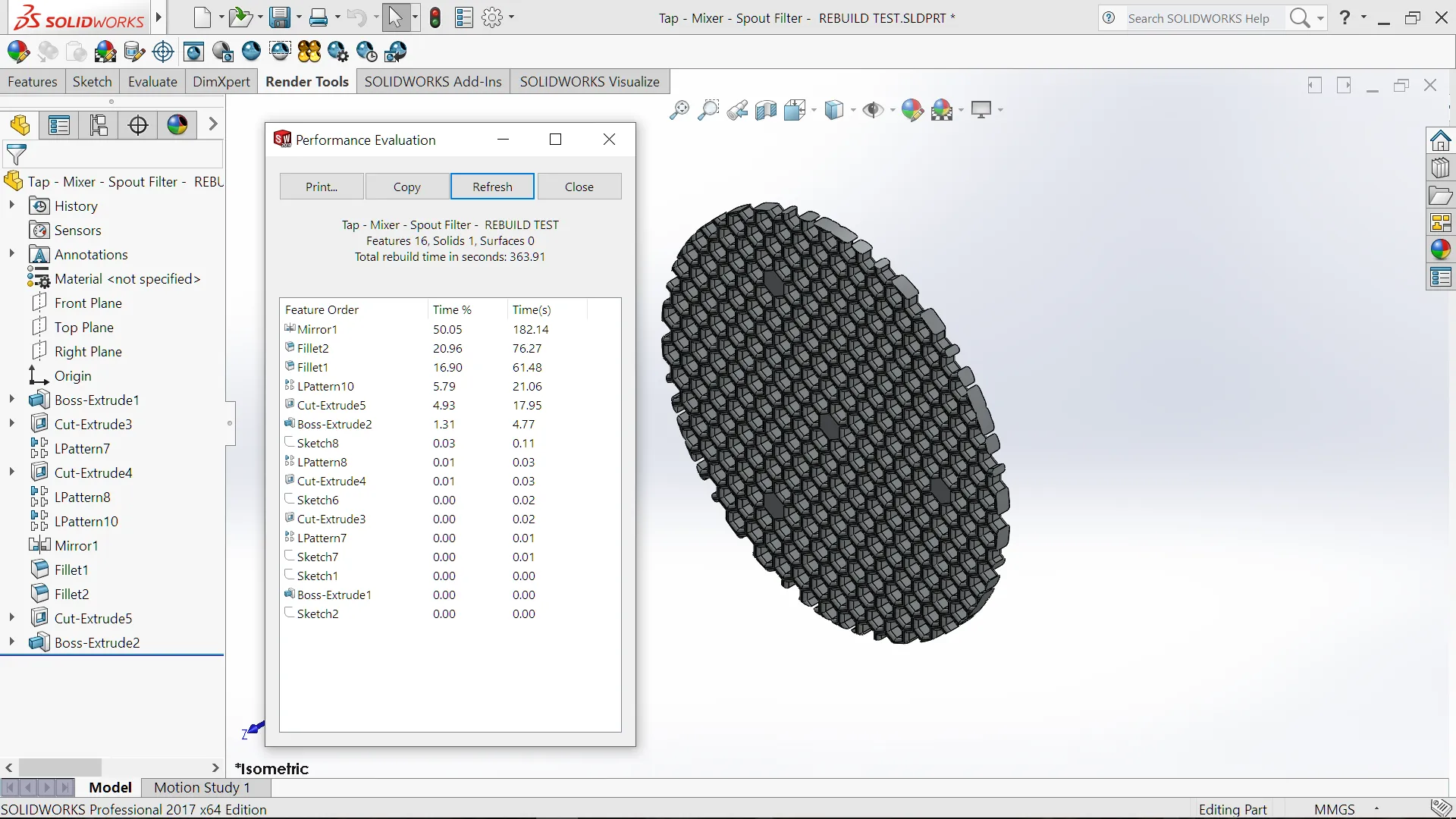Open the Options gear dropdown arrow
Image resolution: width=1456 pixels, height=819 pixels.
click(512, 17)
